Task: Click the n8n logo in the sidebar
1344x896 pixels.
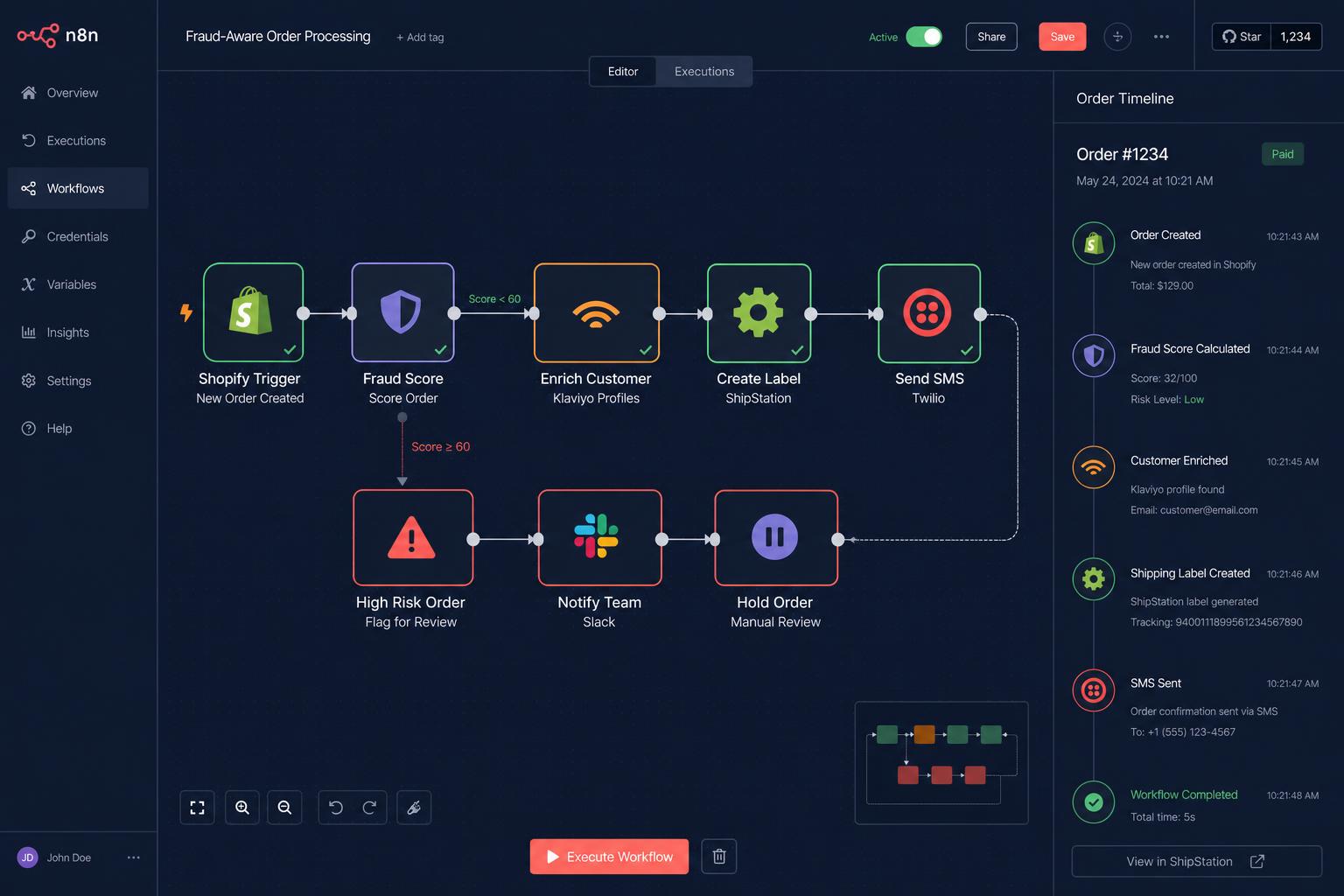Action: point(58,35)
